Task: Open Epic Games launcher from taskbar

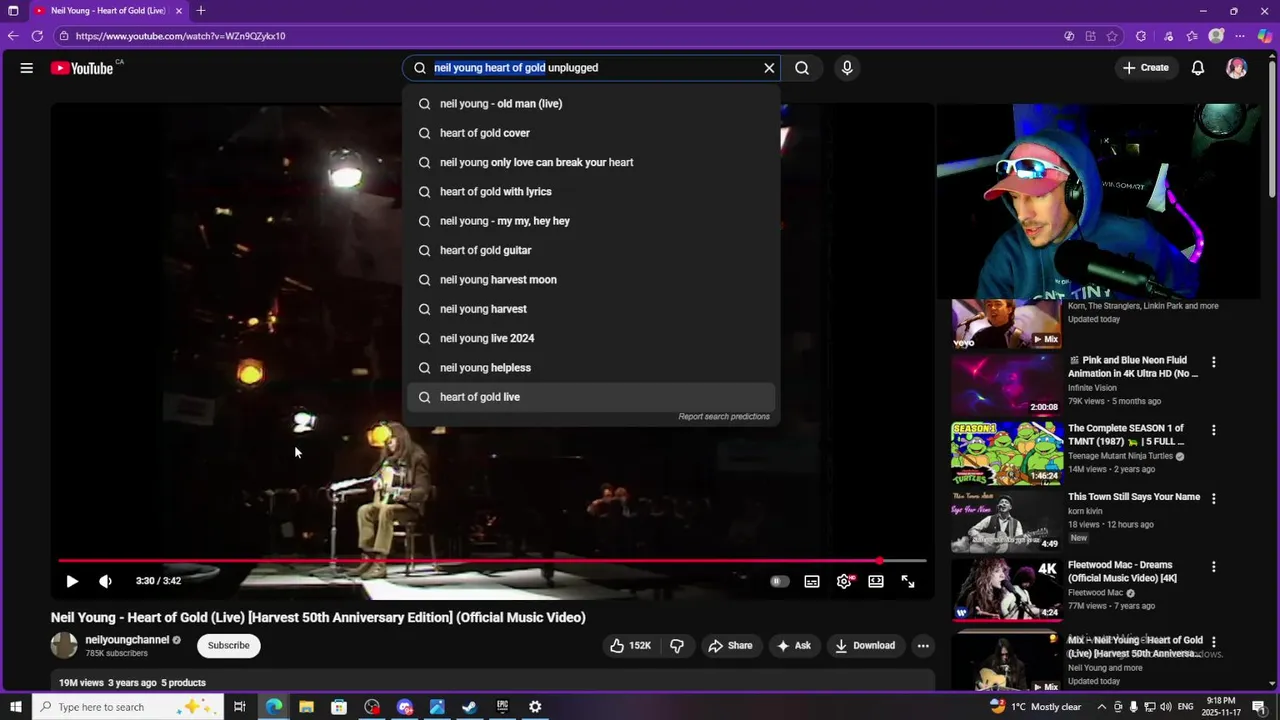Action: [x=502, y=707]
